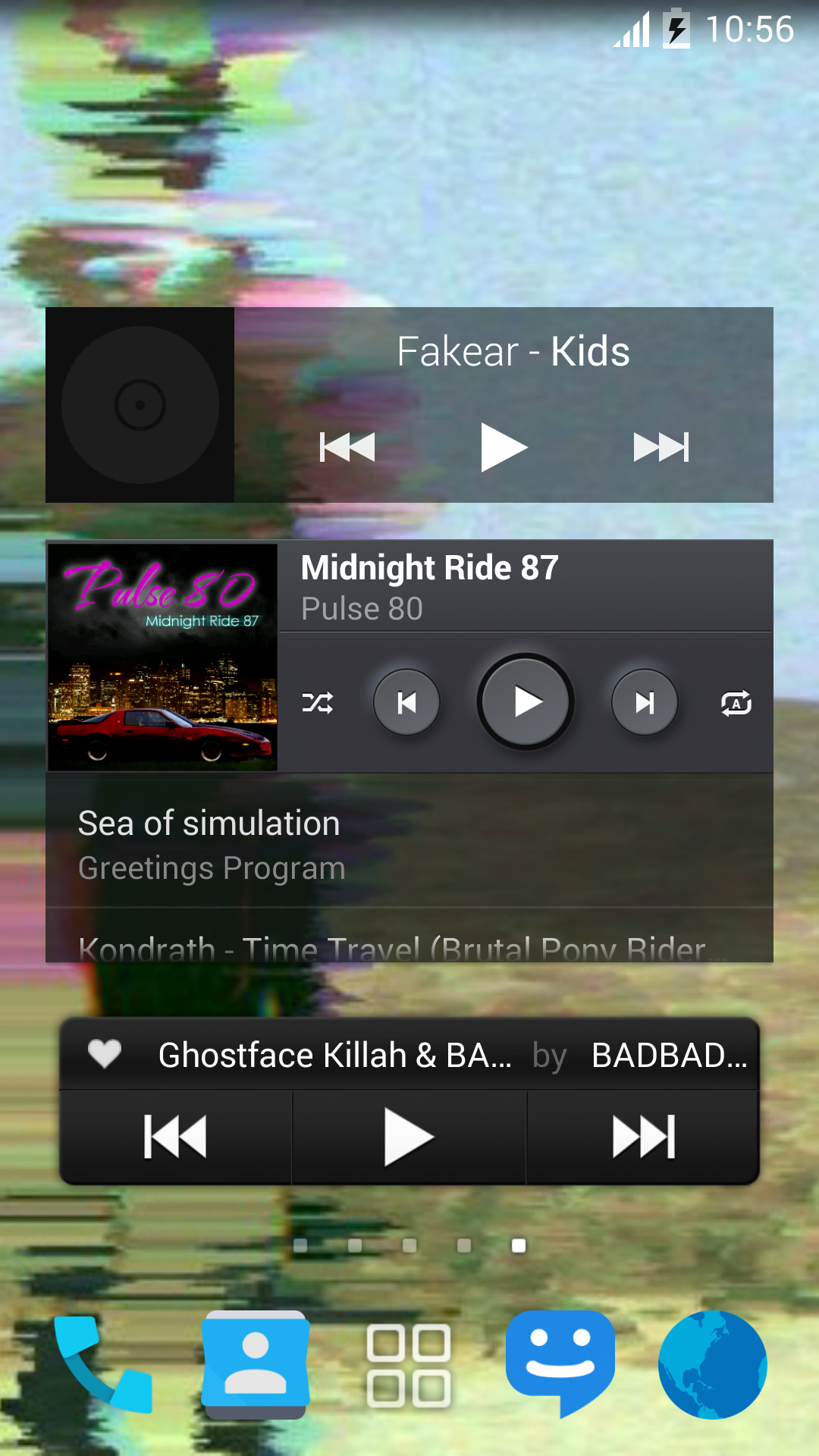Open the globe Browser app
This screenshot has height=1456, width=819.
[x=713, y=1365]
